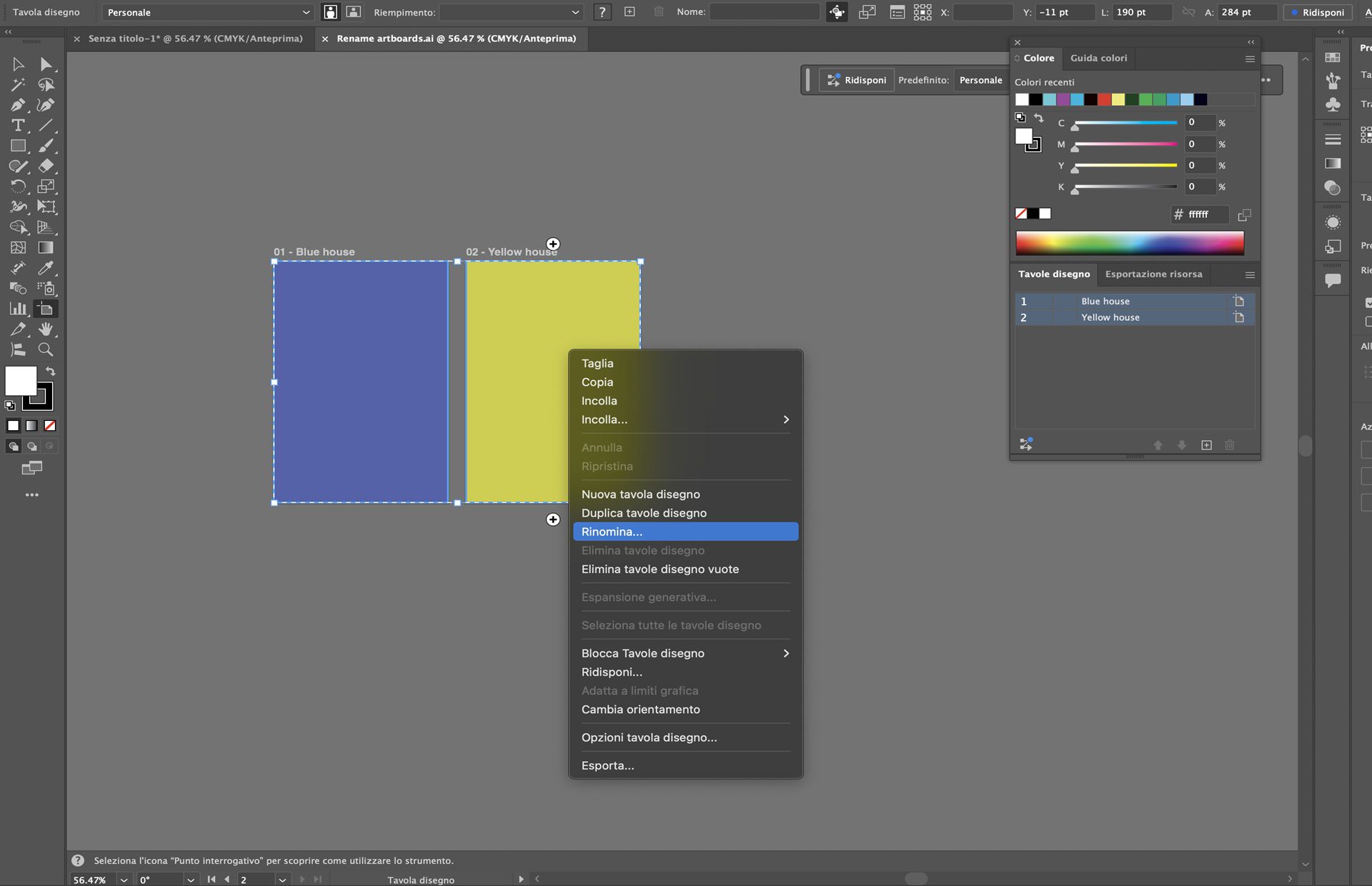Image resolution: width=1372 pixels, height=886 pixels.
Task: Switch to the Guida colori tab
Action: (x=1099, y=58)
